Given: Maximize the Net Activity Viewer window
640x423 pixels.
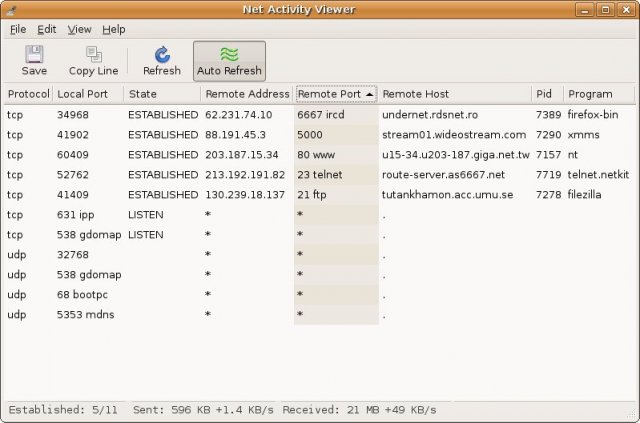Looking at the screenshot, I should pos(605,10).
